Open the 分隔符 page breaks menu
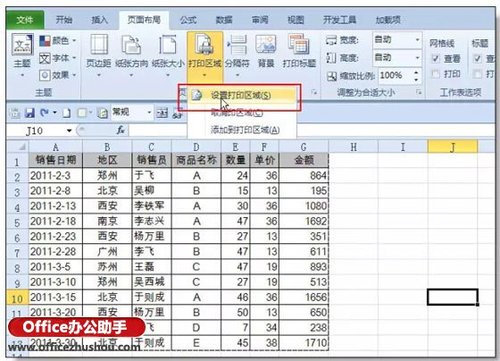 tap(237, 55)
